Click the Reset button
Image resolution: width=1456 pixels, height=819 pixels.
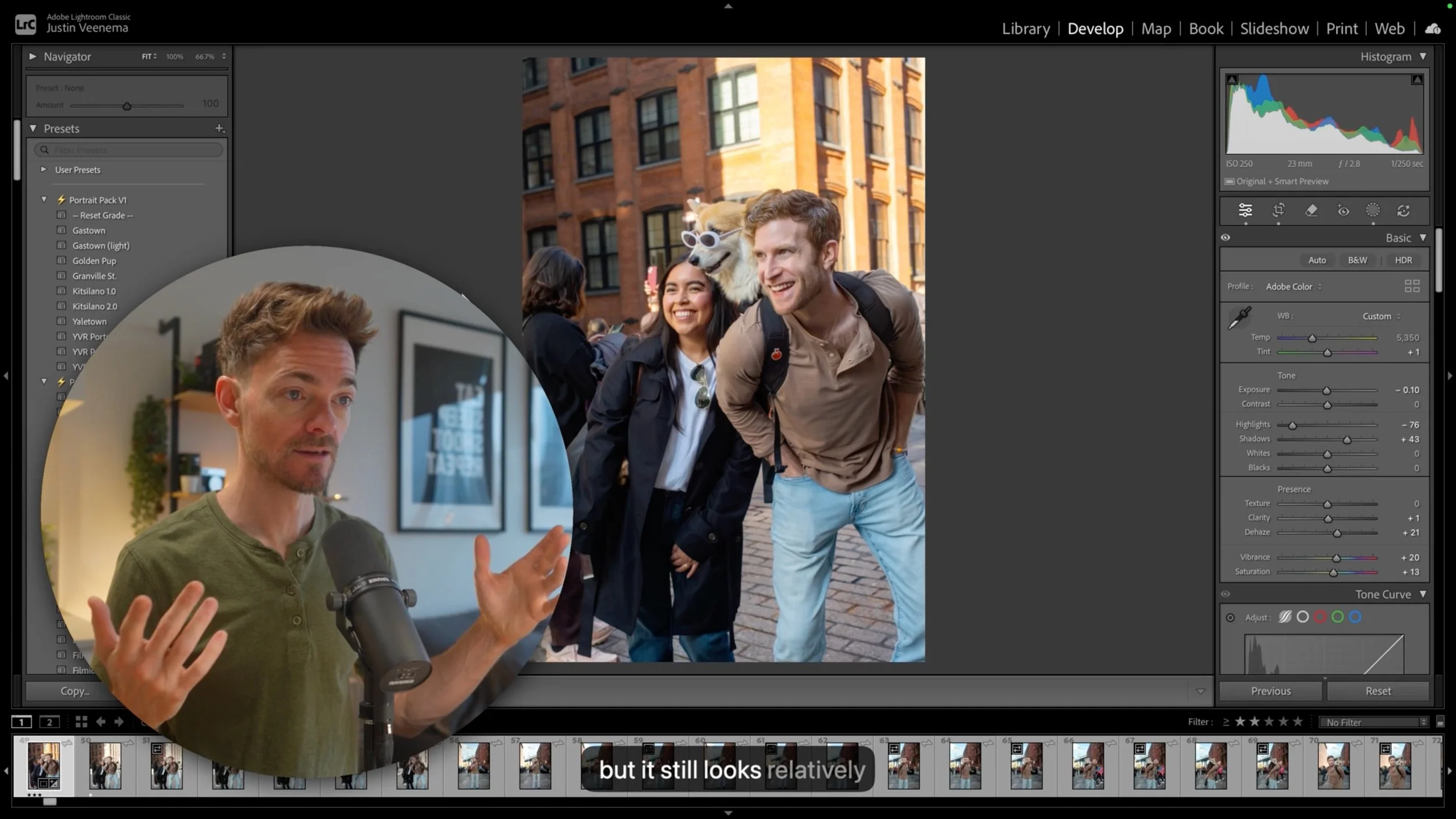coord(1377,691)
